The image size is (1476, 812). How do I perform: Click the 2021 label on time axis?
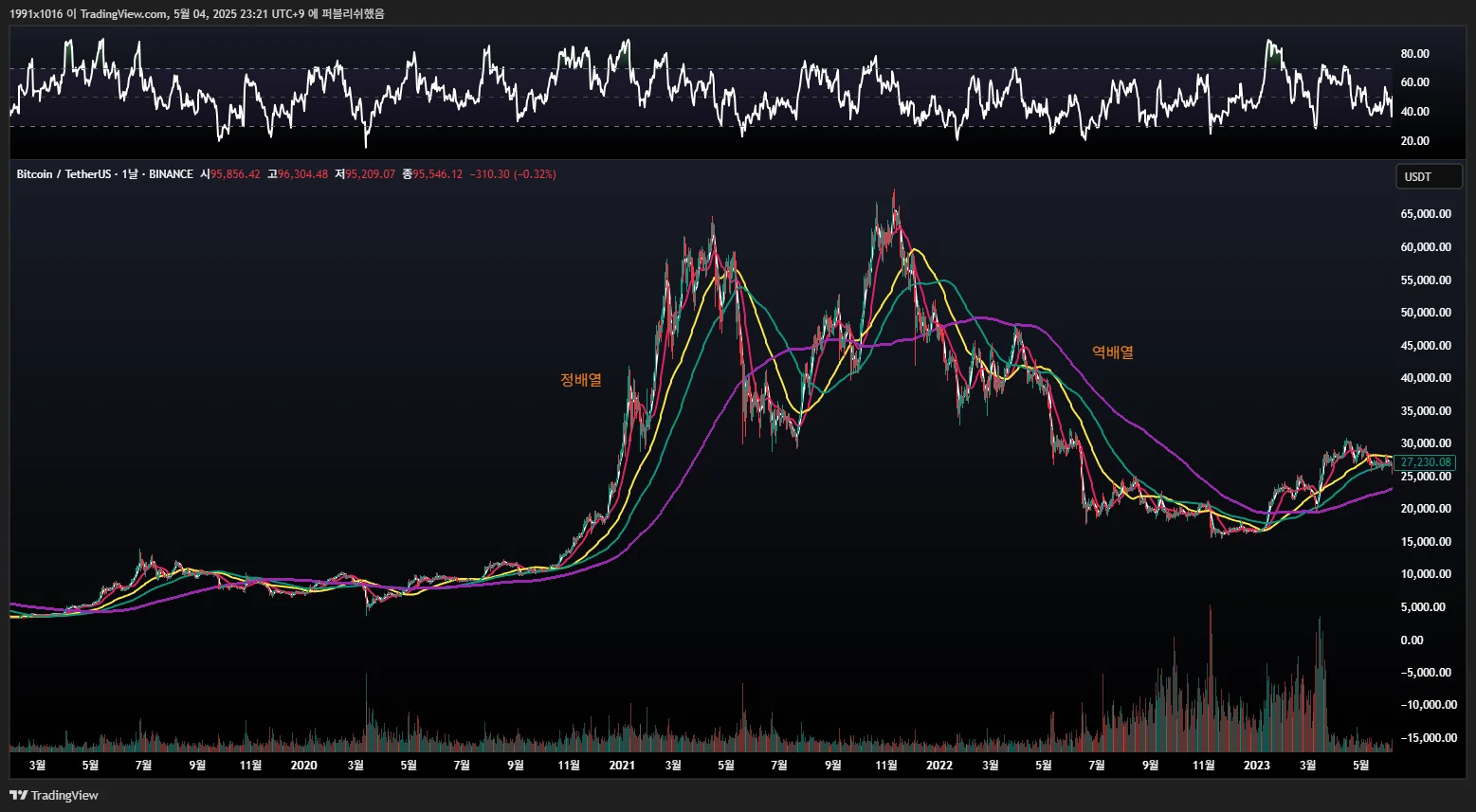(x=622, y=766)
